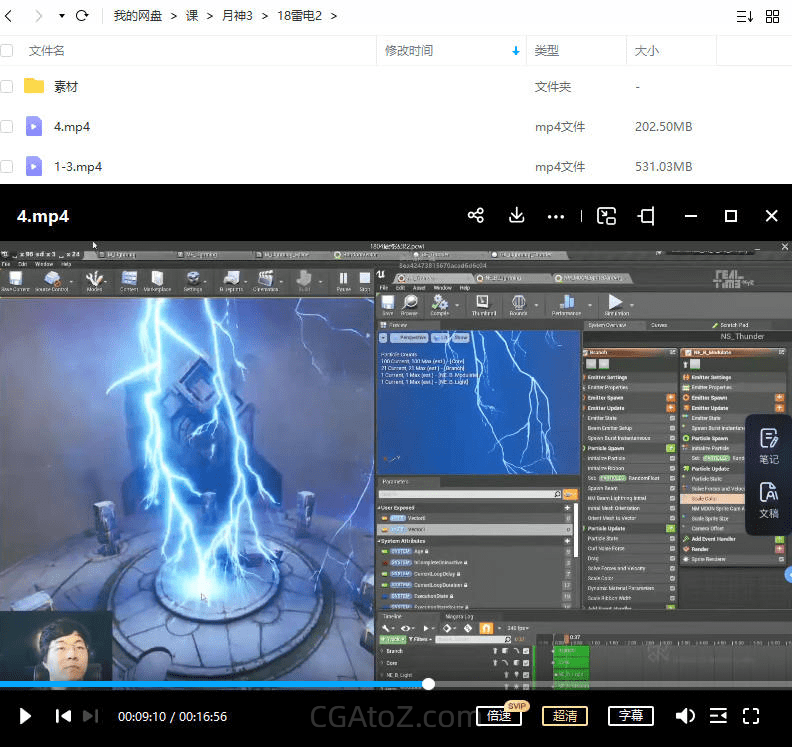Image resolution: width=792 pixels, height=747 pixels.
Task: Switch player to picture-in-picture mode
Action: (x=607, y=216)
